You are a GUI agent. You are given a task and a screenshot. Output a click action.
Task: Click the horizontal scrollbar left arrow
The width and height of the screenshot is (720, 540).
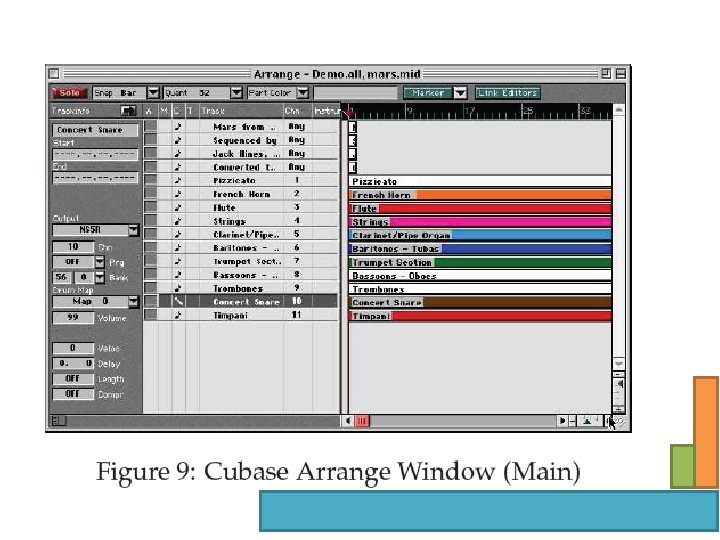[x=348, y=421]
